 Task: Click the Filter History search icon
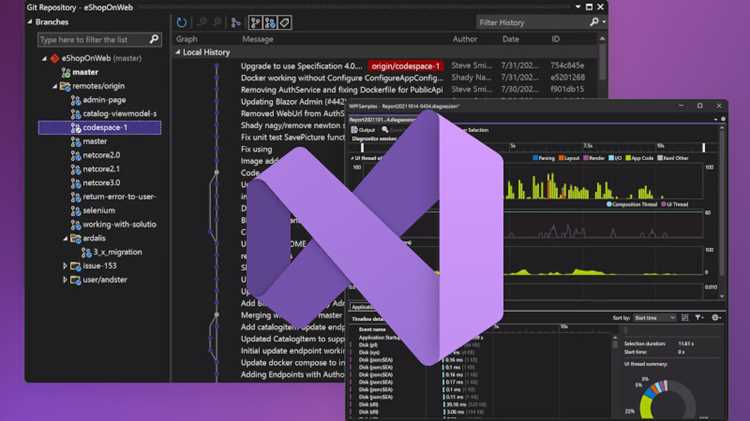[594, 22]
